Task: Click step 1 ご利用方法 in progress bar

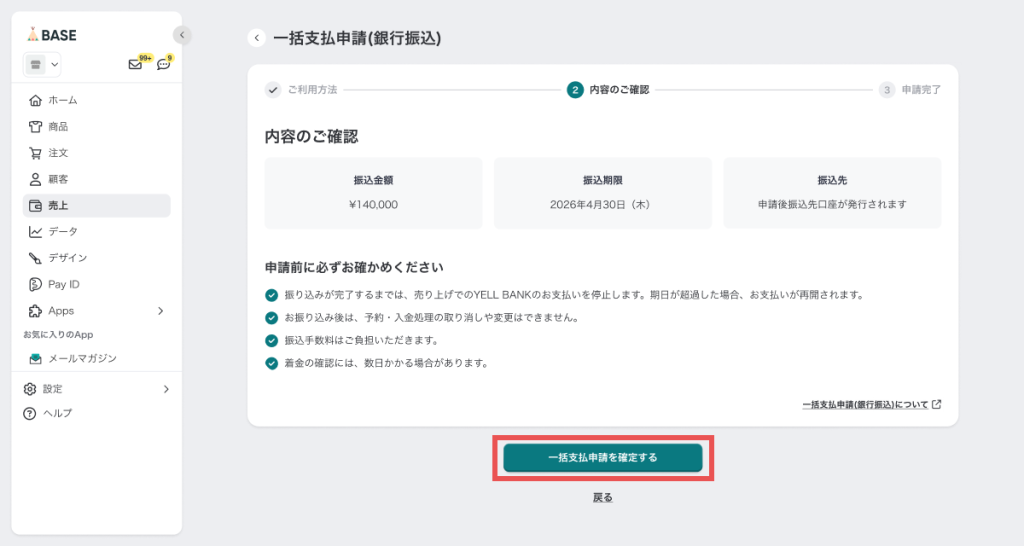Action: click(x=302, y=89)
